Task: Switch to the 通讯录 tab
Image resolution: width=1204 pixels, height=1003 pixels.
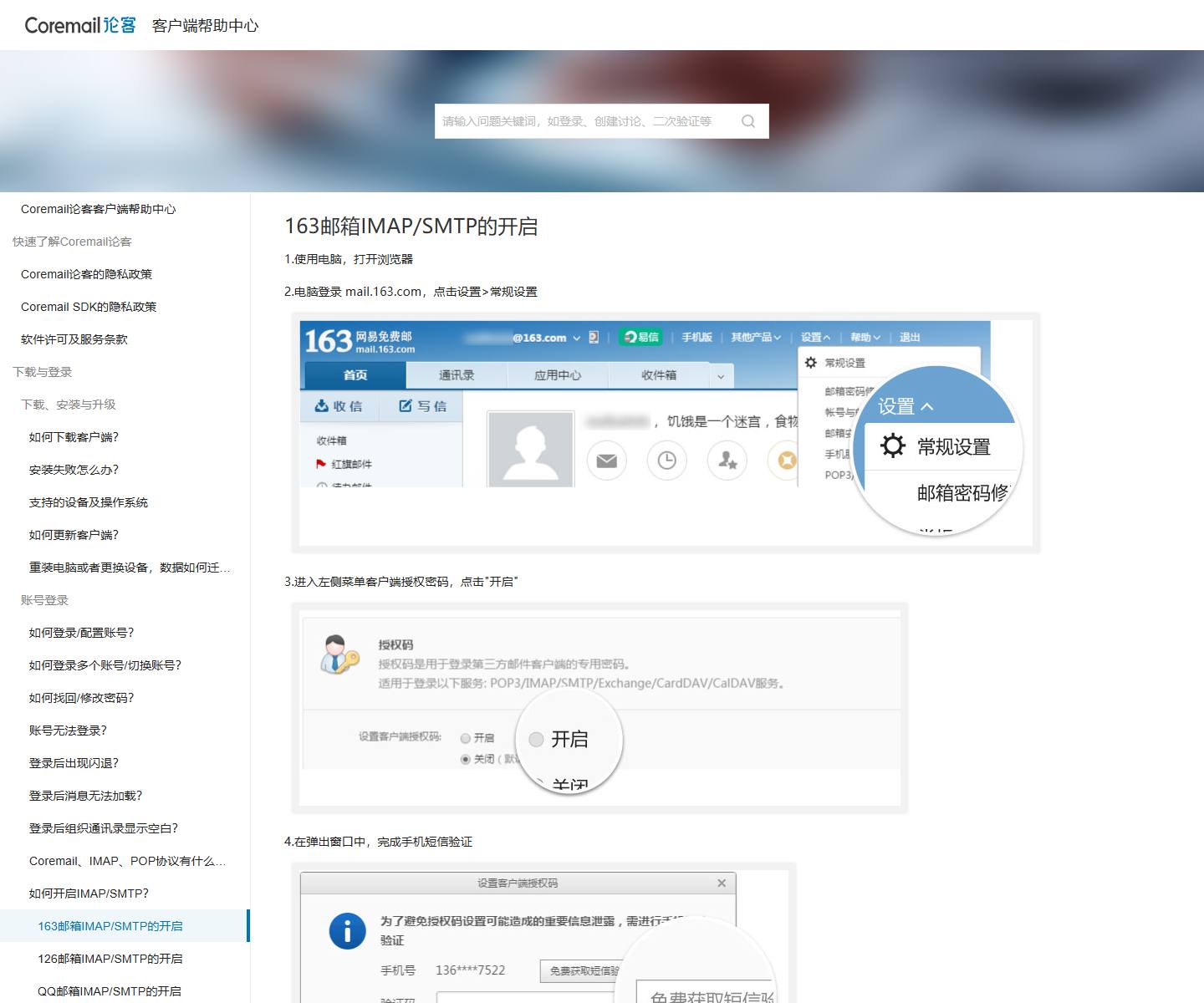Action: pyautogui.click(x=457, y=375)
